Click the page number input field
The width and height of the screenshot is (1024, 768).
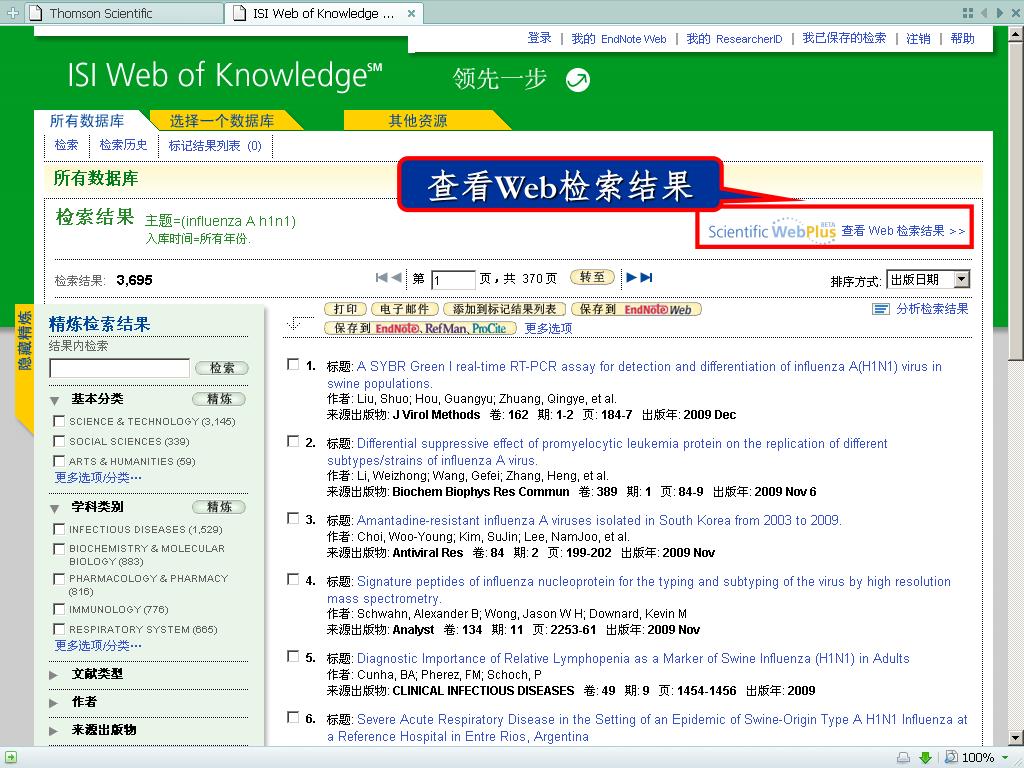(453, 280)
